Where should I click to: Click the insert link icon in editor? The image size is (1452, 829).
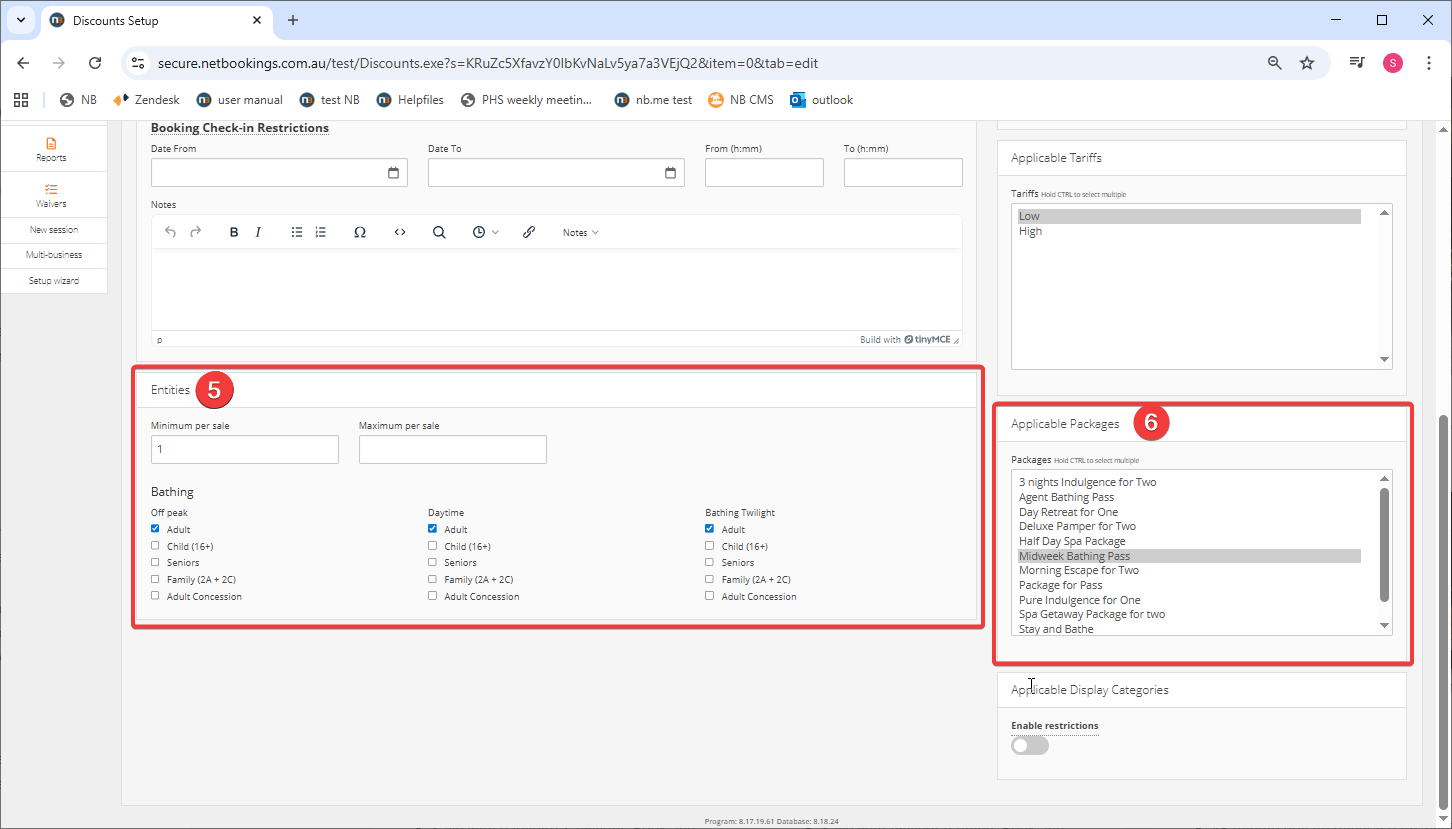(x=529, y=232)
